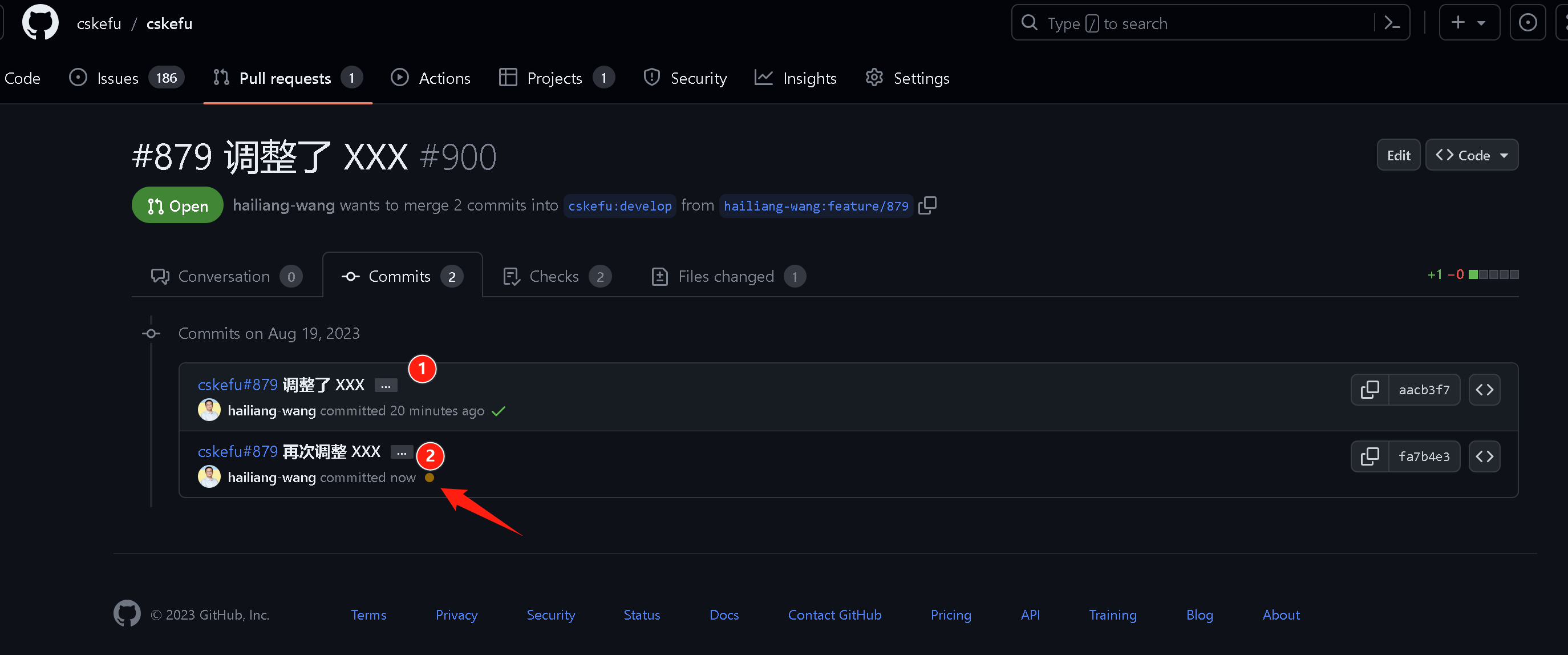View pending status dot of second commit
Image resolution: width=1568 pixels, height=655 pixels.
click(x=429, y=478)
